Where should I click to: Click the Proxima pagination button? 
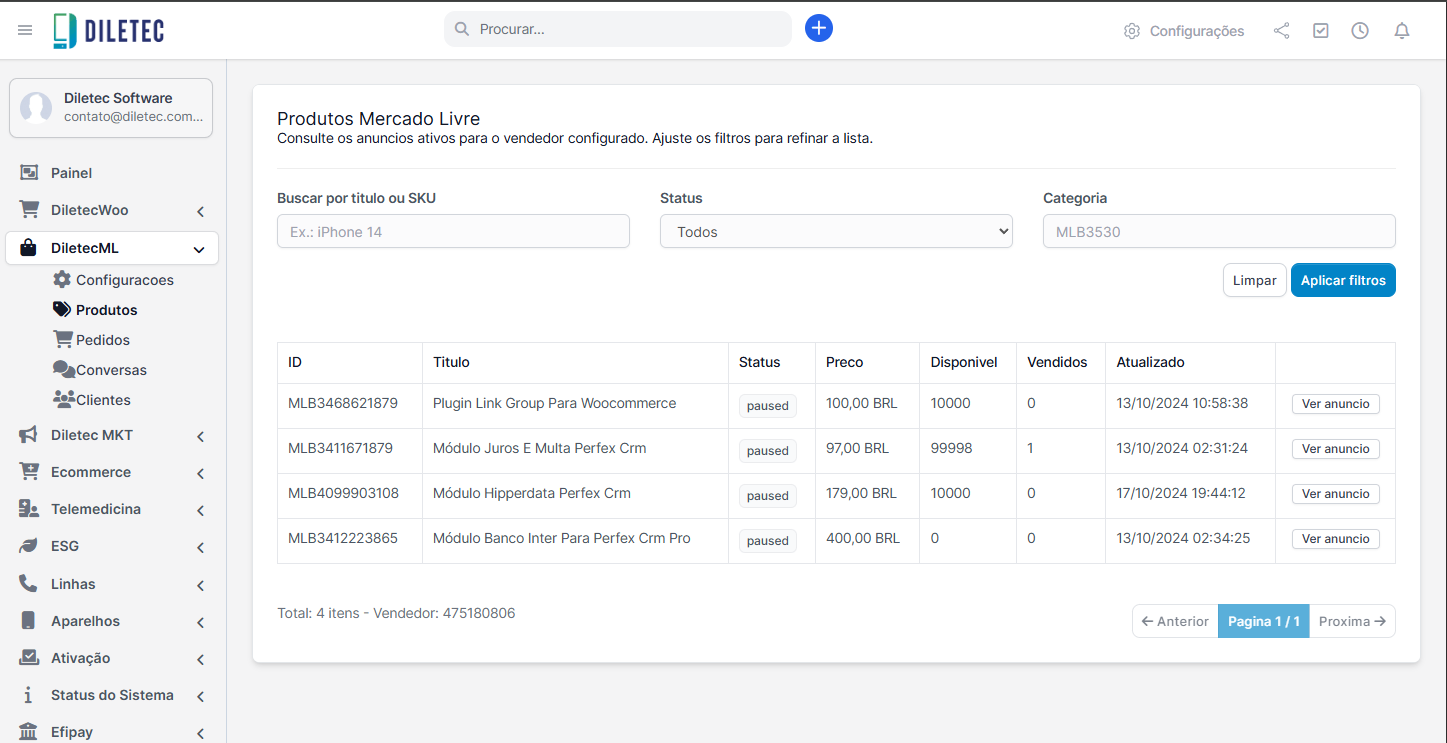coord(1352,621)
